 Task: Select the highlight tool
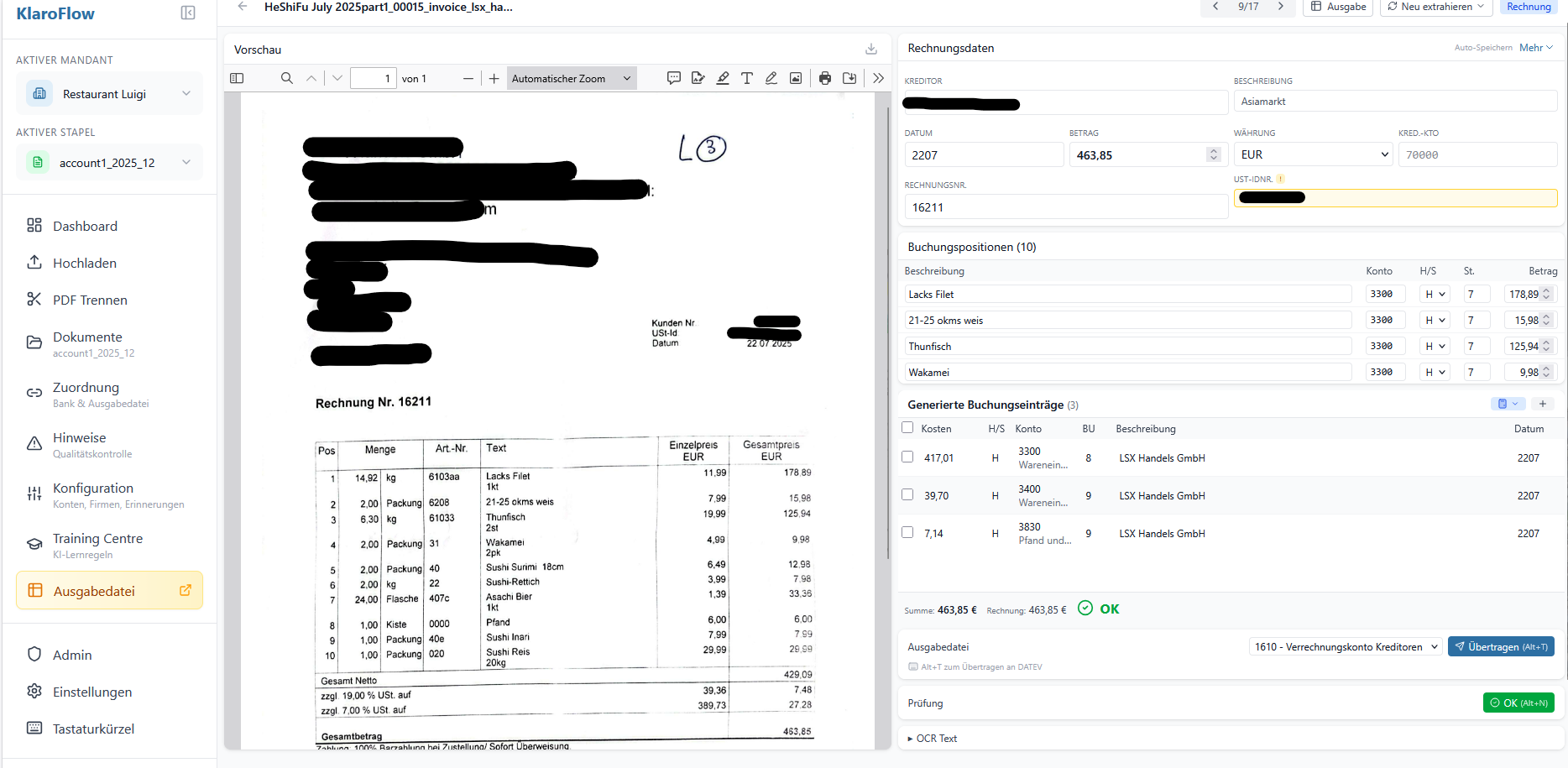click(723, 78)
